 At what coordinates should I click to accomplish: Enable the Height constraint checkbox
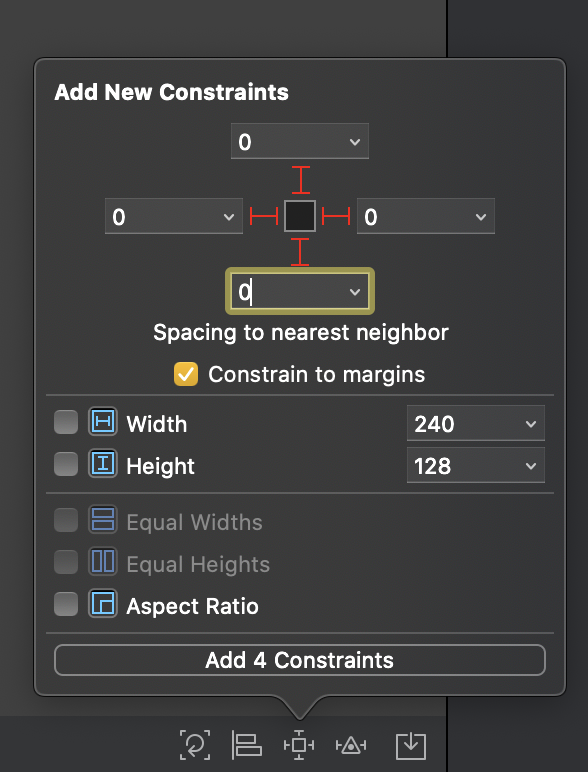(x=66, y=464)
